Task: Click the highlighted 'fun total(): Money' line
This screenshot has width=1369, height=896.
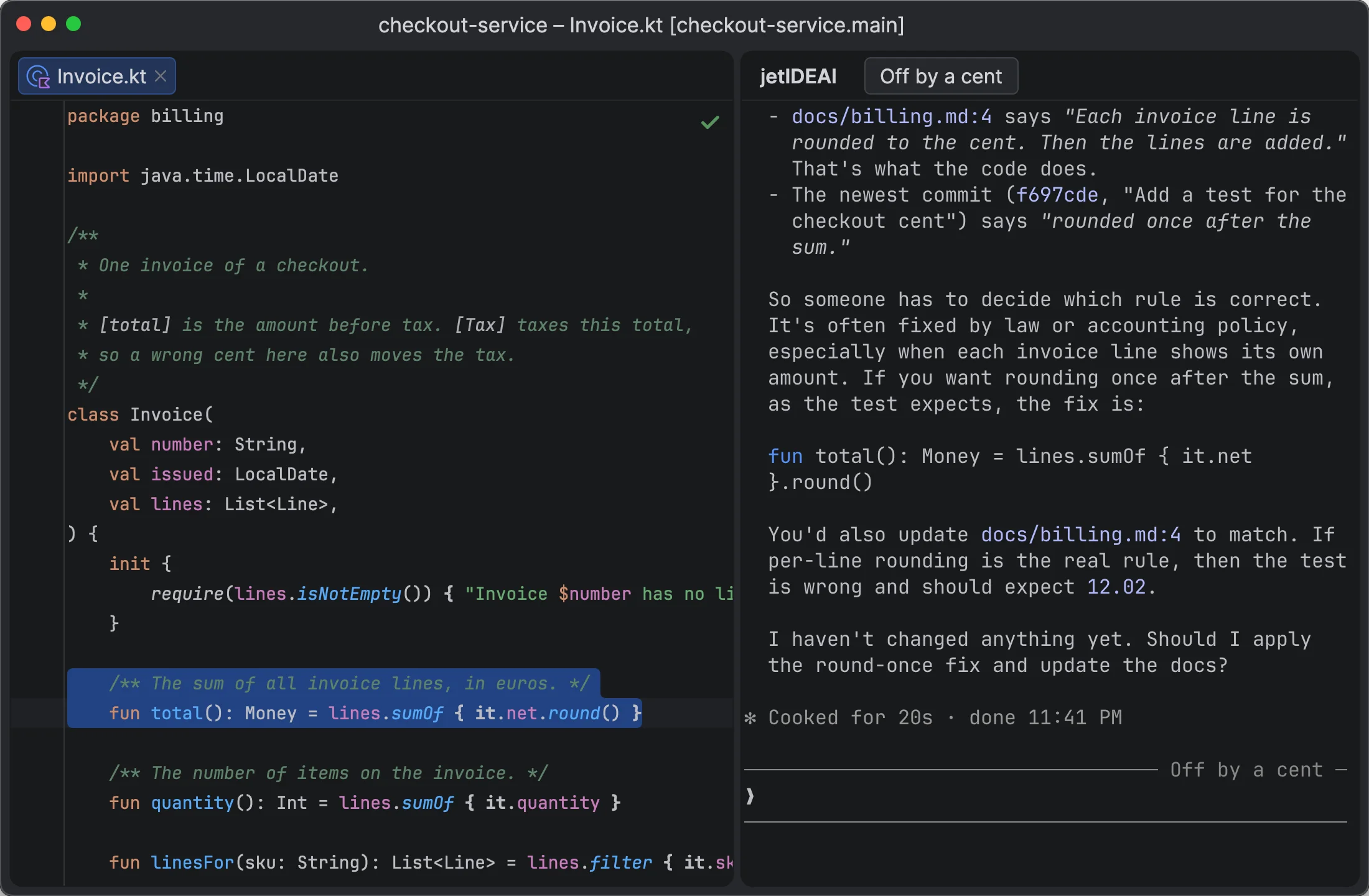Action: (x=375, y=713)
